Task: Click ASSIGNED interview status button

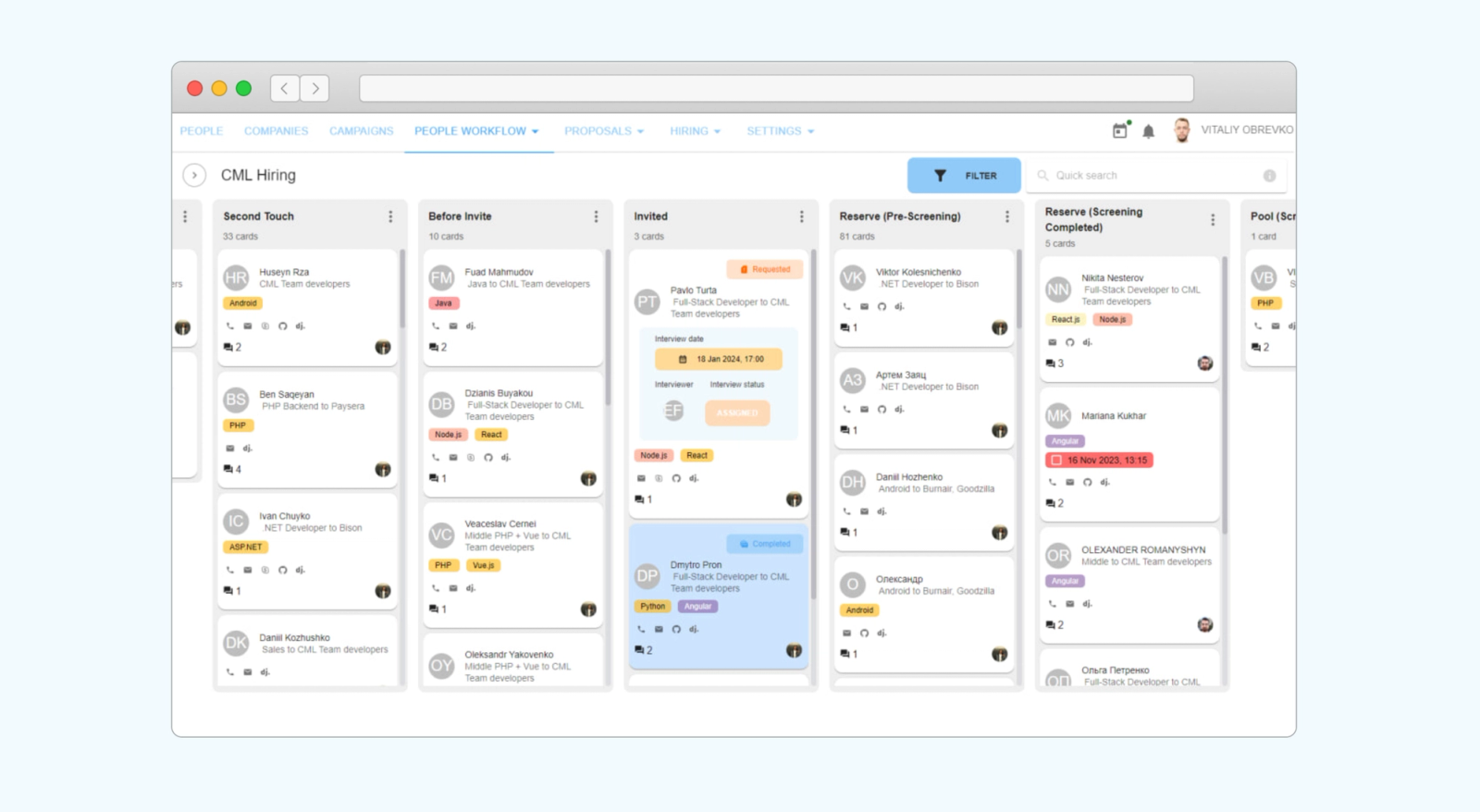Action: click(737, 412)
